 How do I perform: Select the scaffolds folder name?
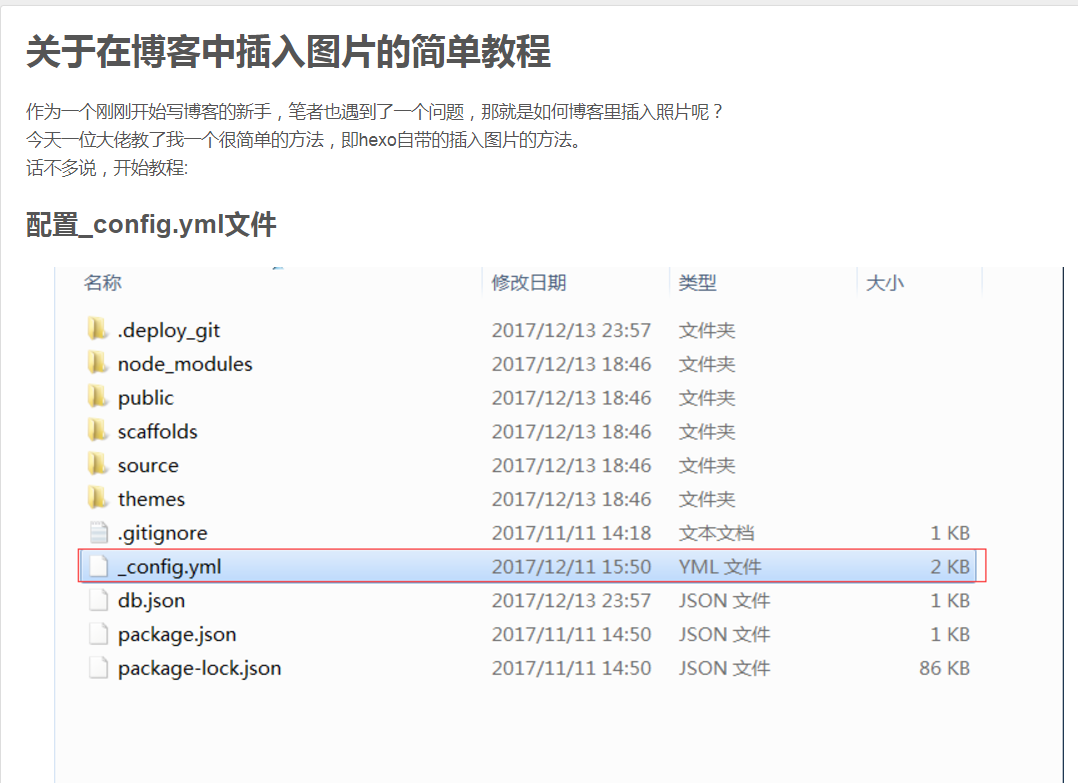point(157,431)
